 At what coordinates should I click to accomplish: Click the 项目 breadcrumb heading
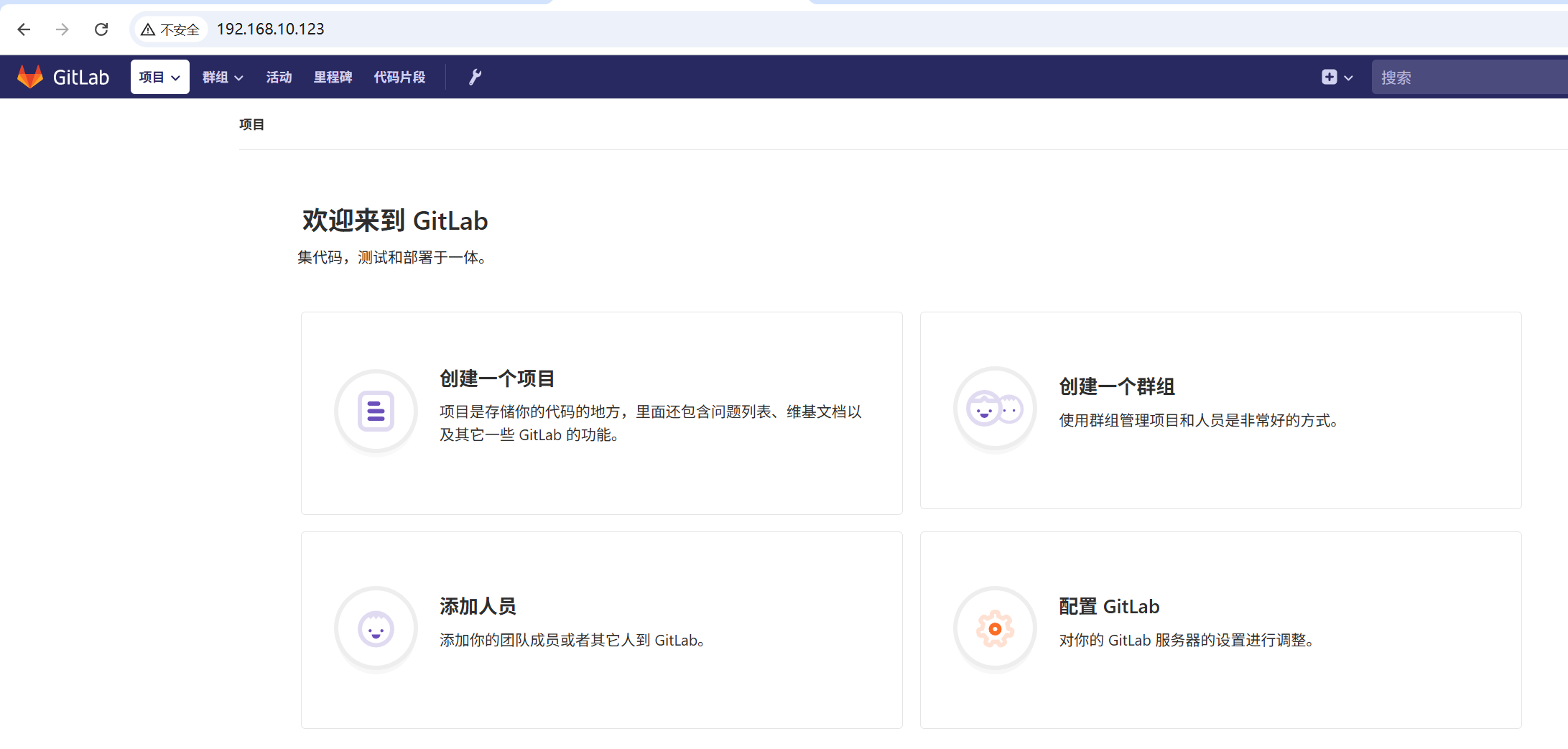tap(251, 124)
